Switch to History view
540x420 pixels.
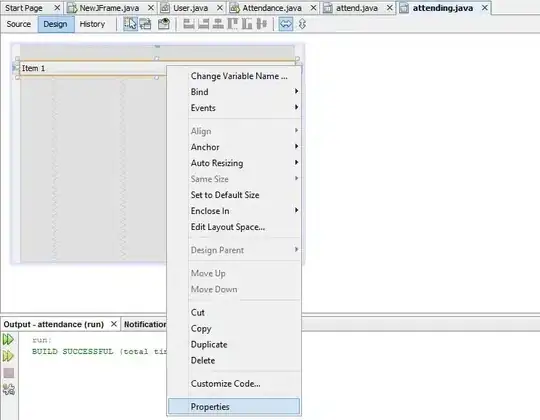[x=92, y=24]
